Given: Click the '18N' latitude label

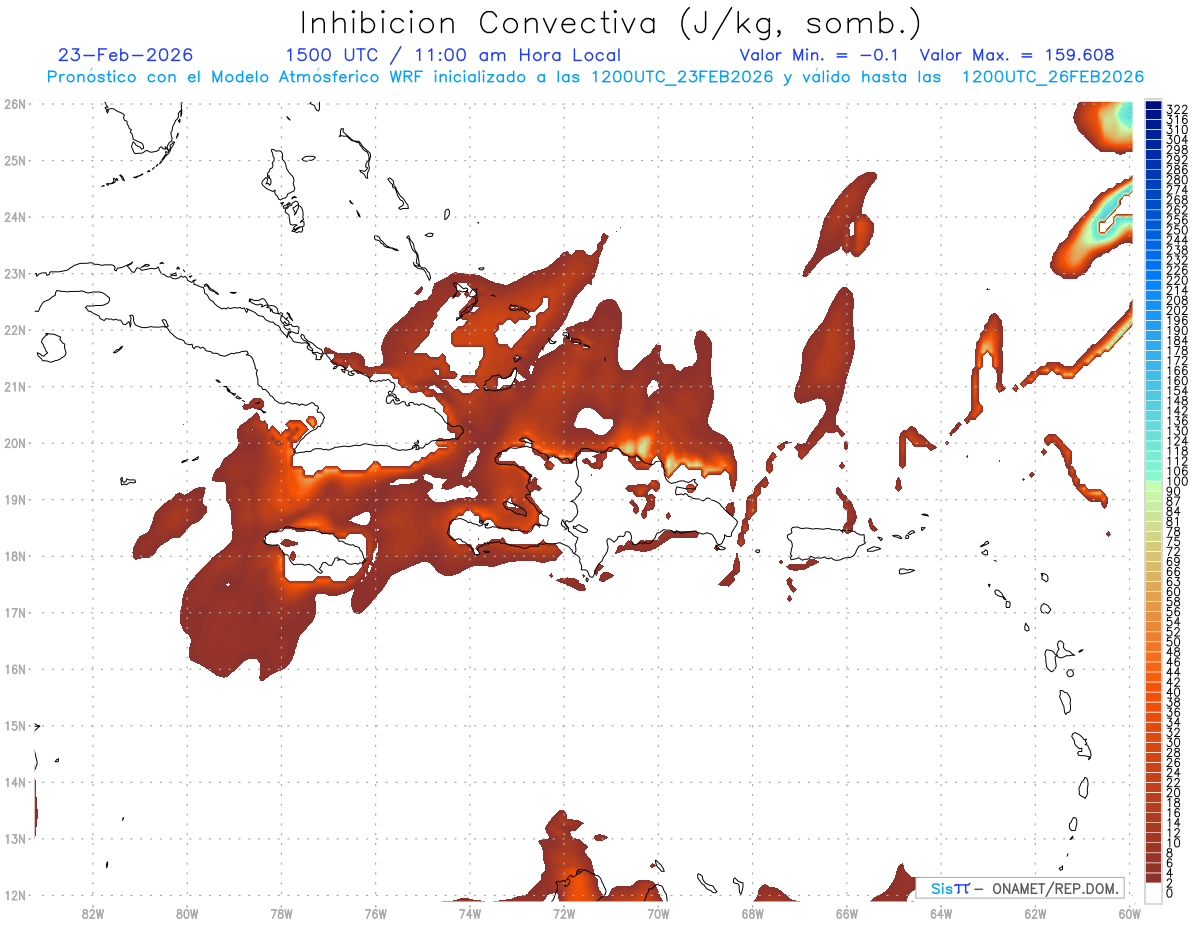Looking at the screenshot, I should point(15,556).
